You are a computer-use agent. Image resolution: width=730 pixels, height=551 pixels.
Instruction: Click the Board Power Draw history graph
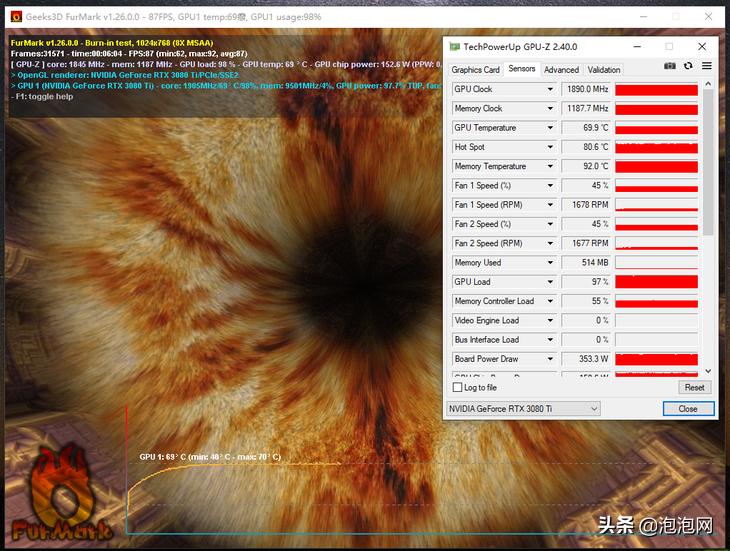[x=656, y=359]
